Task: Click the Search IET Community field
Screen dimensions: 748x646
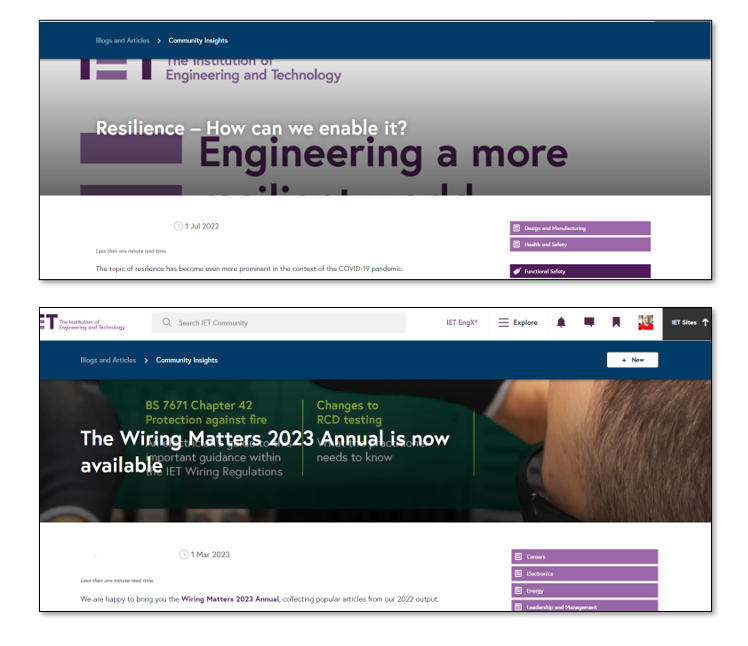Action: click(x=279, y=323)
